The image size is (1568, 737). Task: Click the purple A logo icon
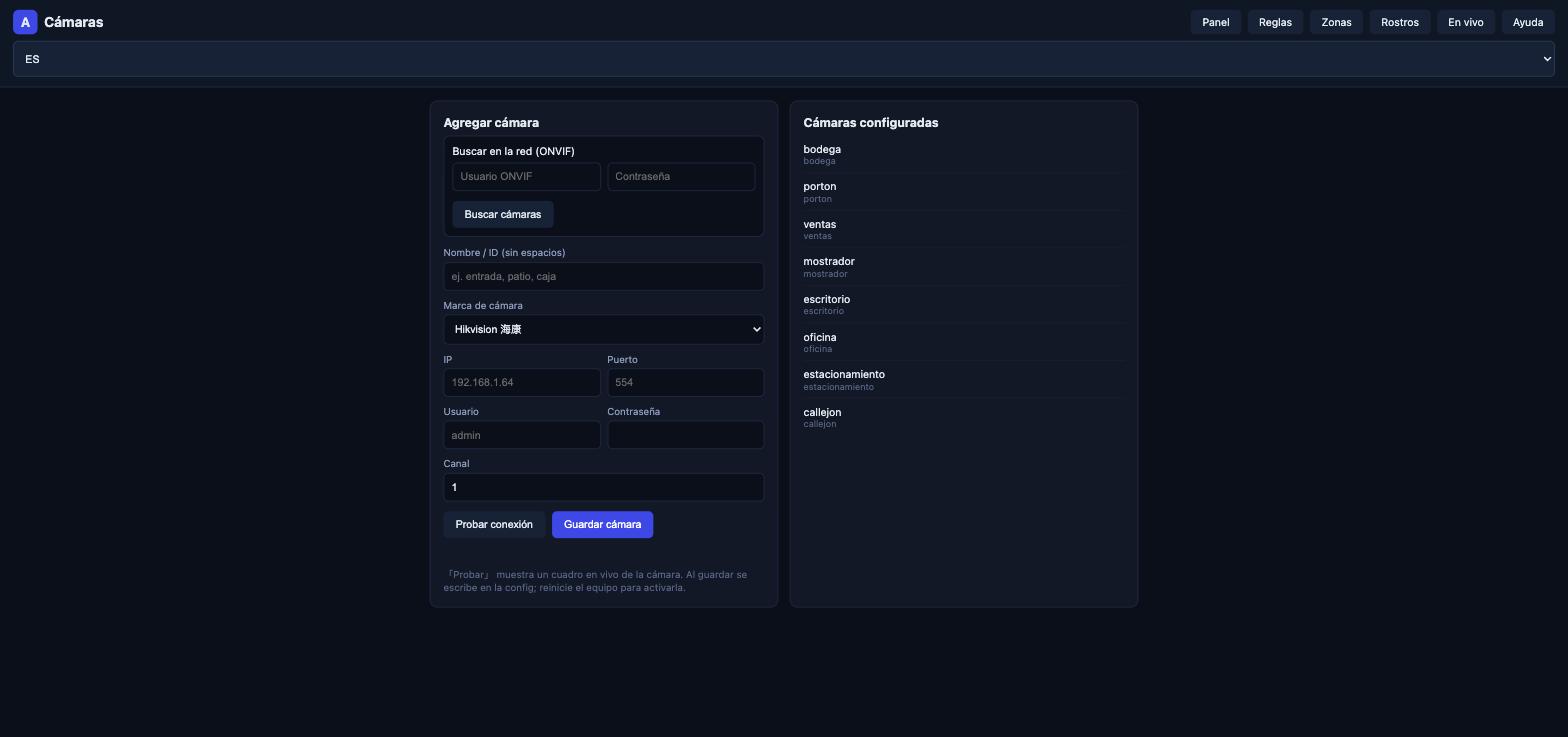click(25, 22)
